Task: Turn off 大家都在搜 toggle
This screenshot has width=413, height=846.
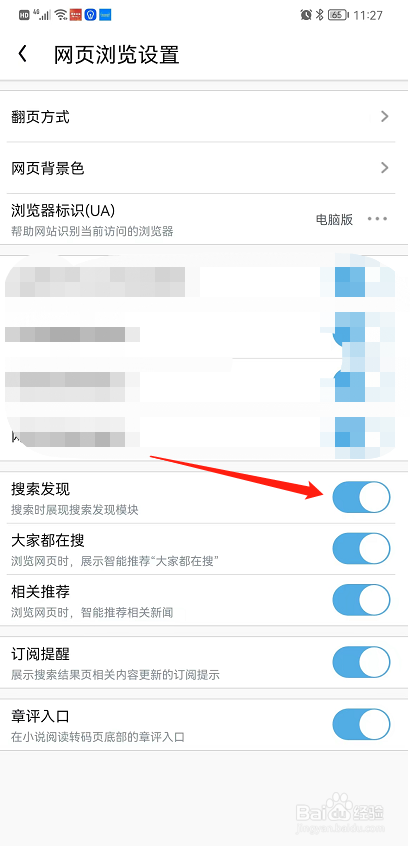Action: (361, 548)
